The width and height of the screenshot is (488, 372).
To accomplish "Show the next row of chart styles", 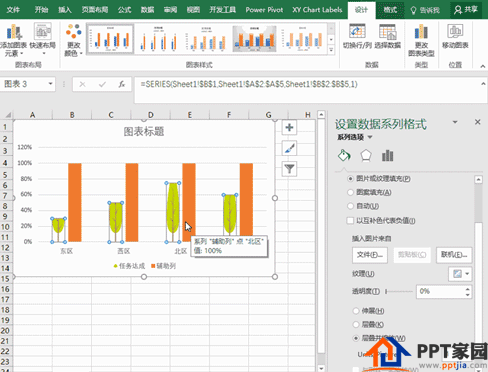I will [x=331, y=39].
